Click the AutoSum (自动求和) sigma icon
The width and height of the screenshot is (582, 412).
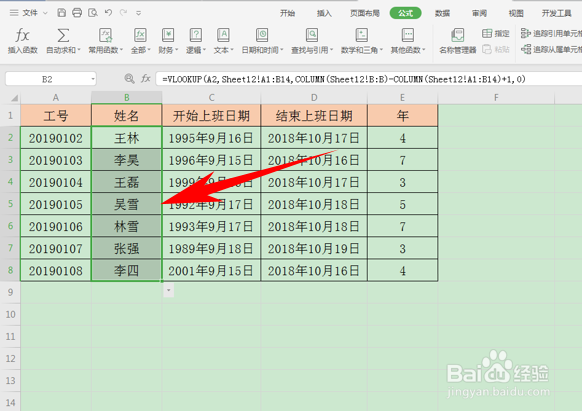point(63,36)
